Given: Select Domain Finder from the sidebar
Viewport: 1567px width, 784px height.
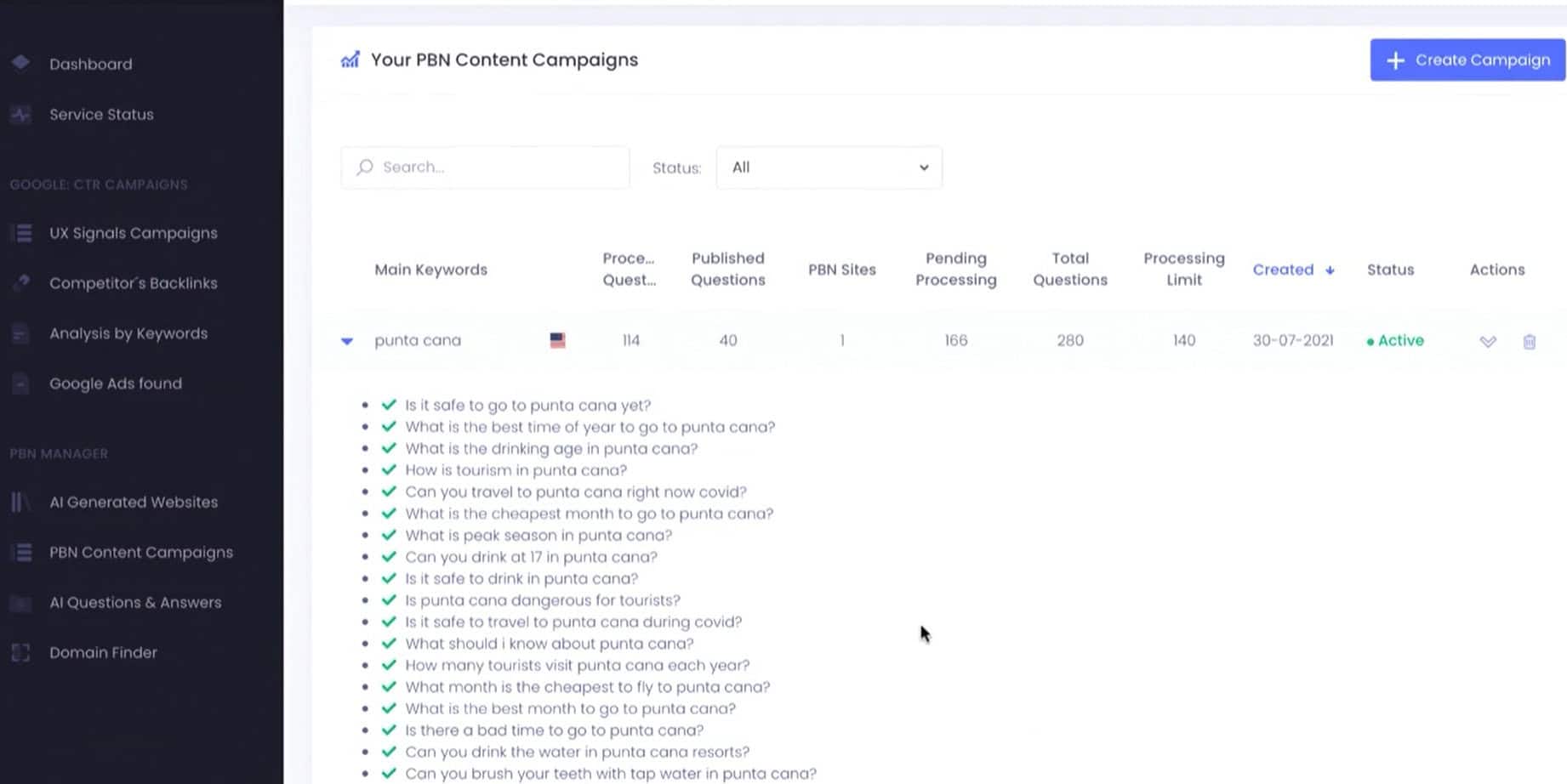Looking at the screenshot, I should [103, 652].
